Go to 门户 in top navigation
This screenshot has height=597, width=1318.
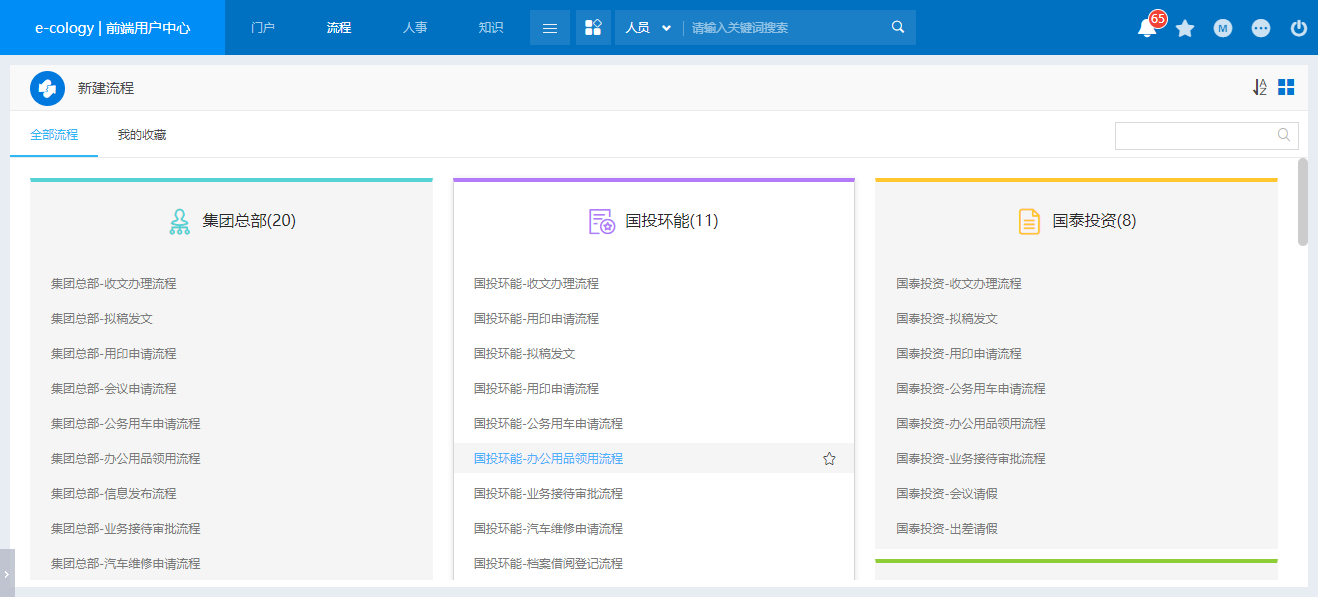coord(263,28)
